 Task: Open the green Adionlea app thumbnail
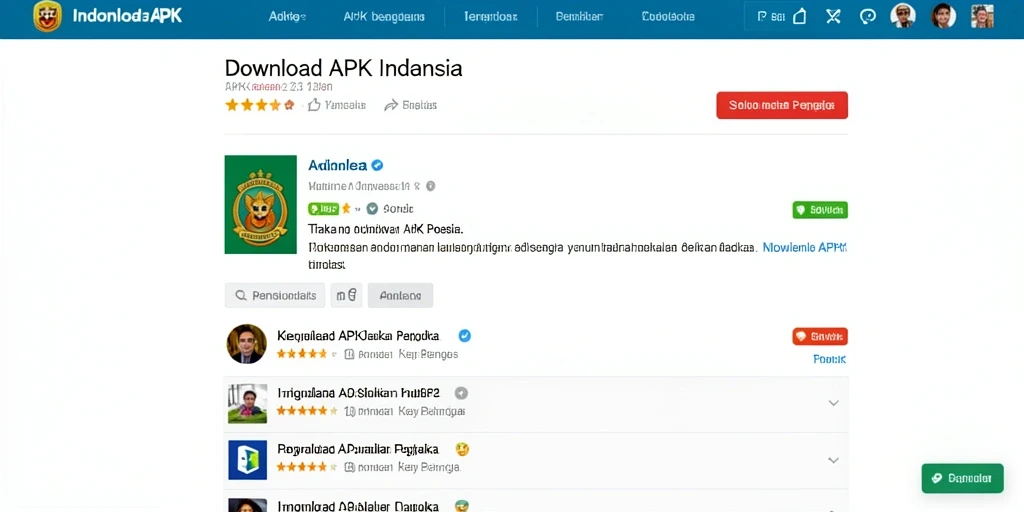click(x=261, y=204)
